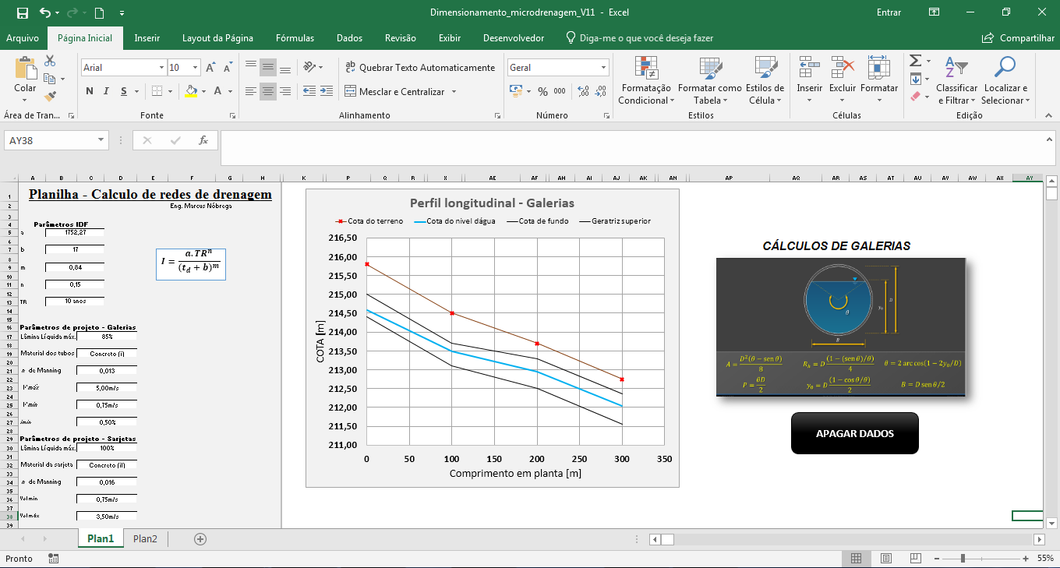Screen dimensions: 1060x568
Task: Click the zoom slider handle
Action: coord(962,558)
